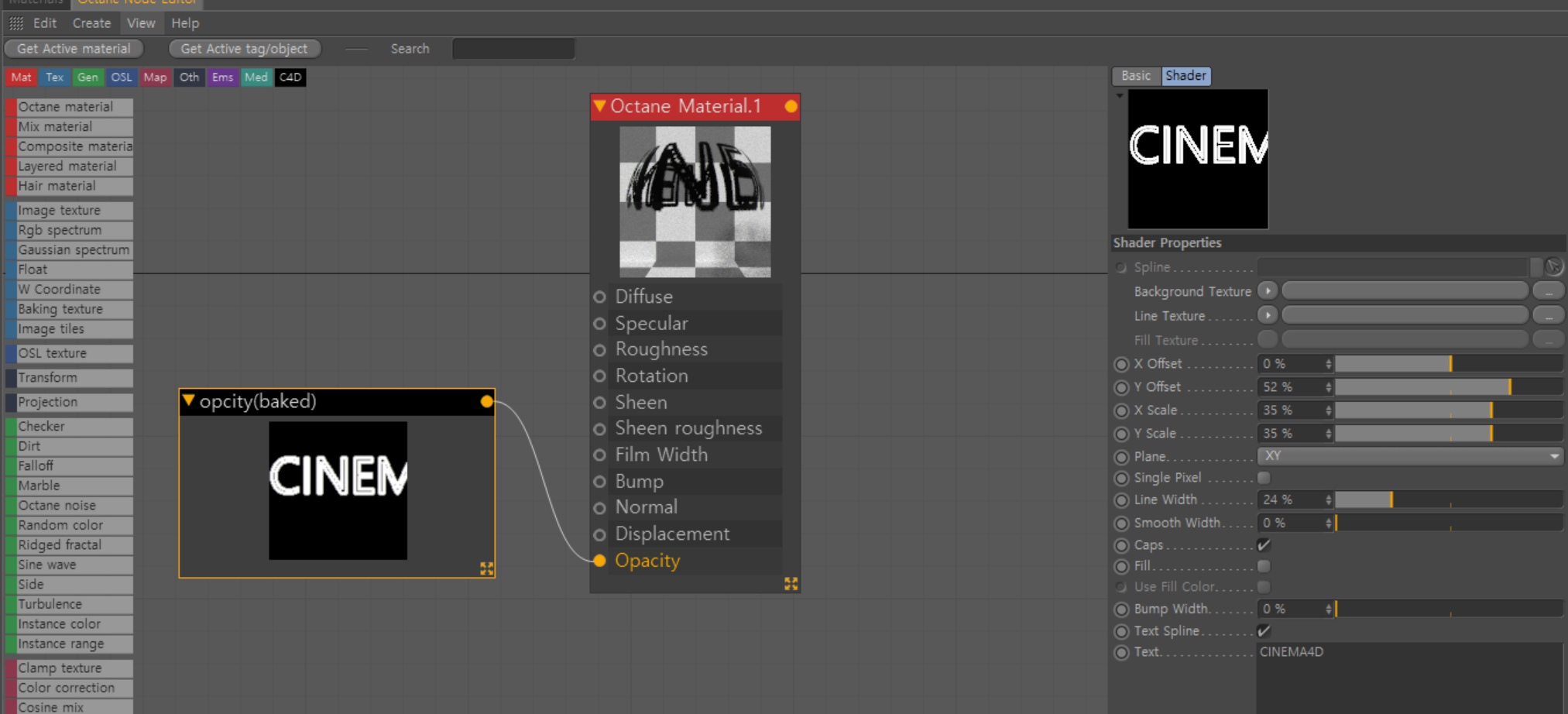Click the resize icon on Octane Material.1 node
The image size is (1568, 714).
point(791,583)
